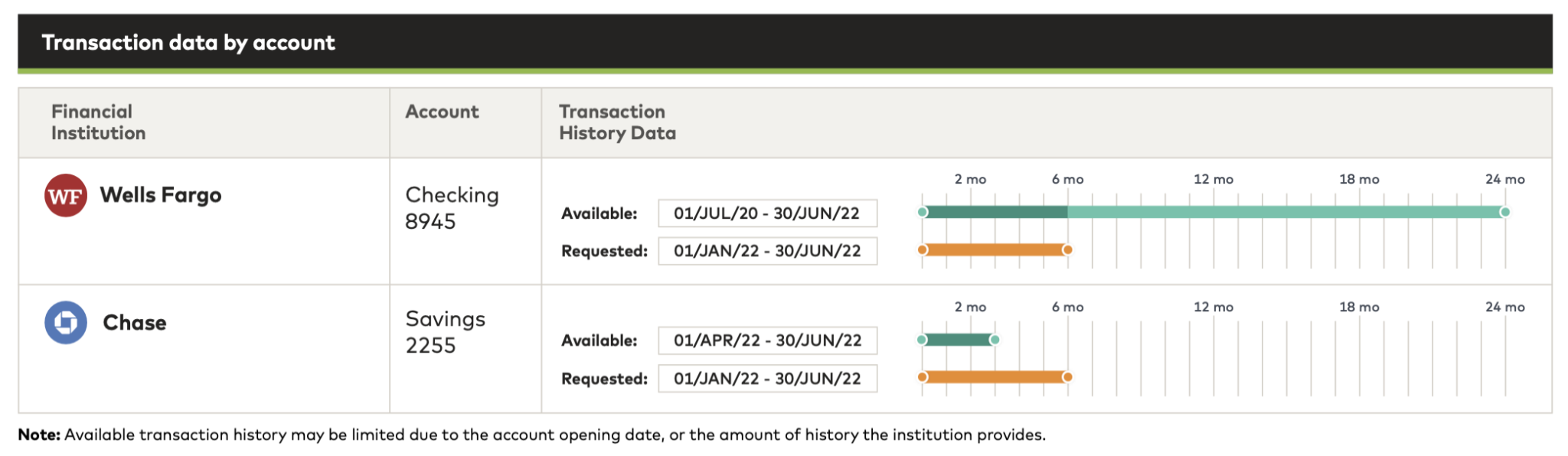The height and width of the screenshot is (456, 1568).
Task: Click the Chase bank logo icon
Action: coord(66,323)
